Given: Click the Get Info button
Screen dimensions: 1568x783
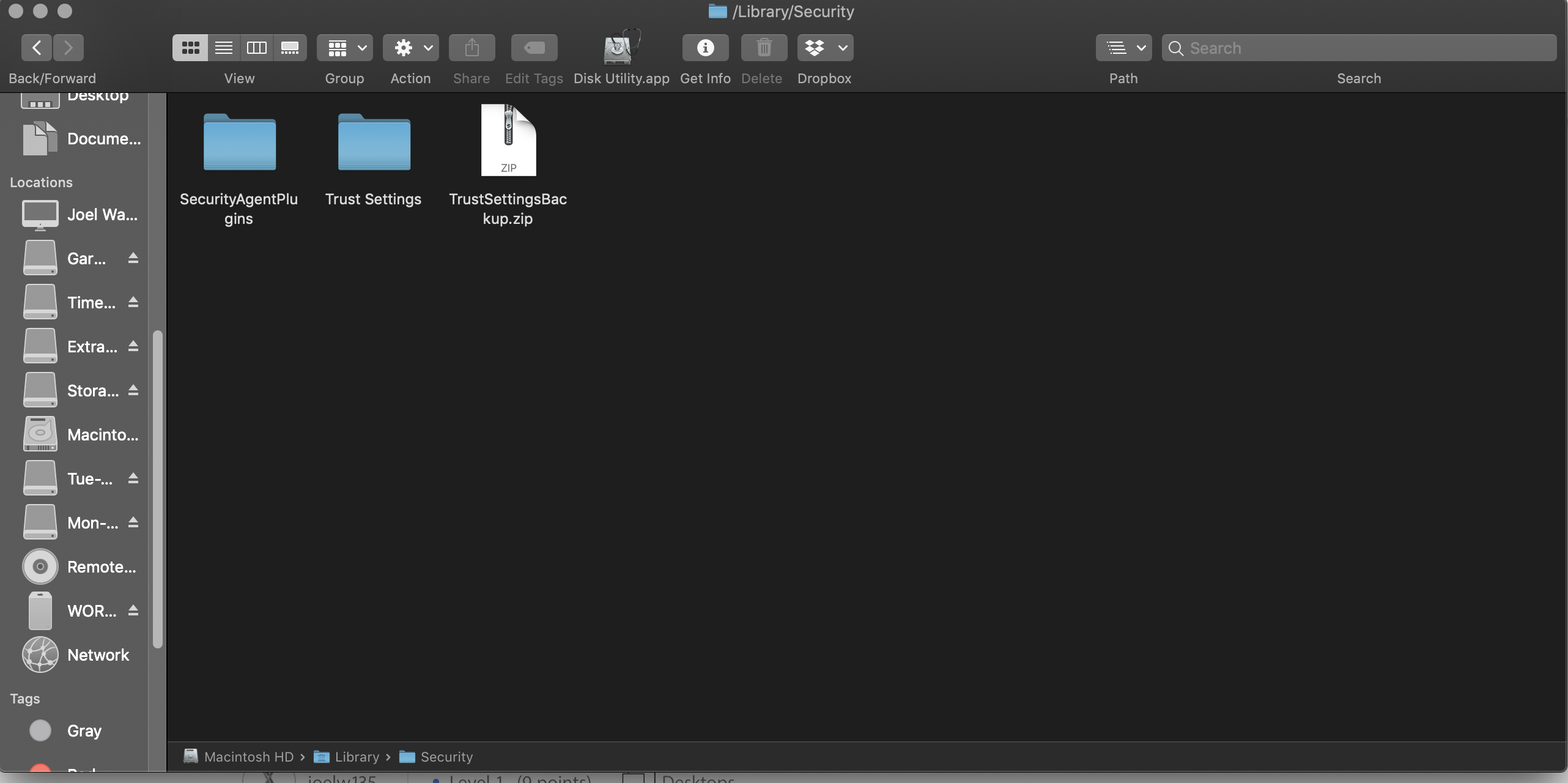Looking at the screenshot, I should pos(705,48).
